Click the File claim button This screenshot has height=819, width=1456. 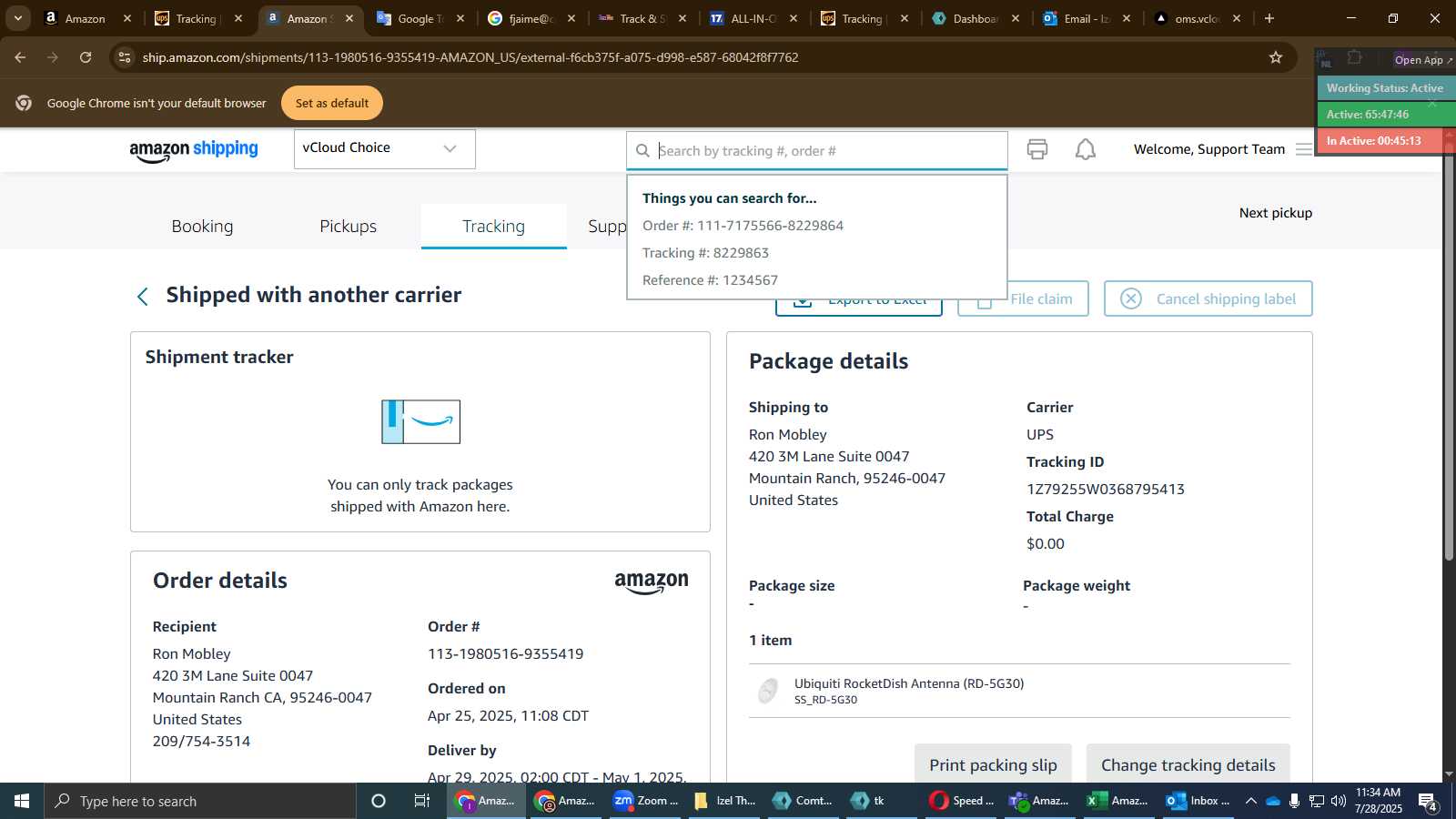click(x=1023, y=298)
